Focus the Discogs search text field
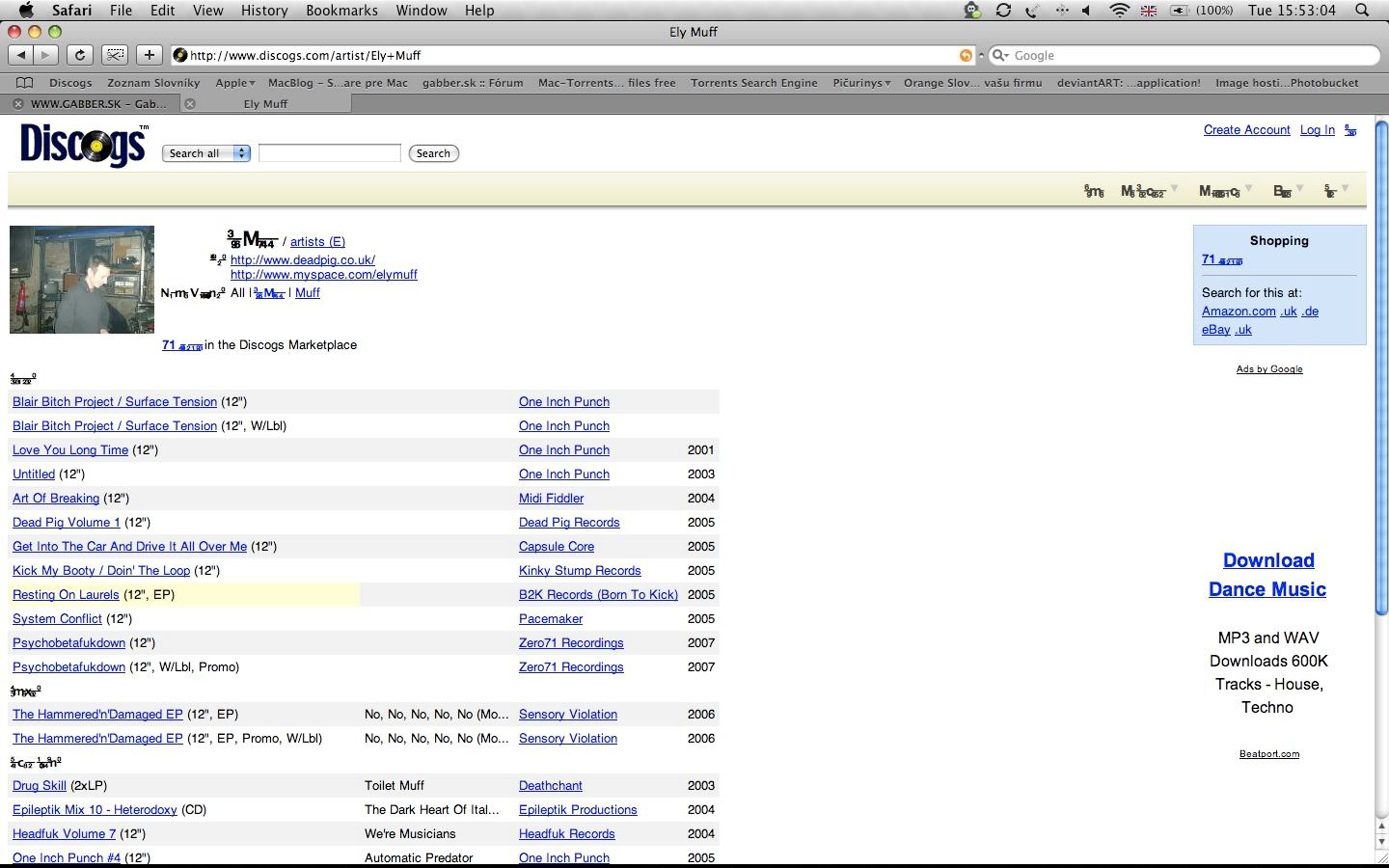Viewport: 1389px width, 868px height. pyautogui.click(x=329, y=153)
